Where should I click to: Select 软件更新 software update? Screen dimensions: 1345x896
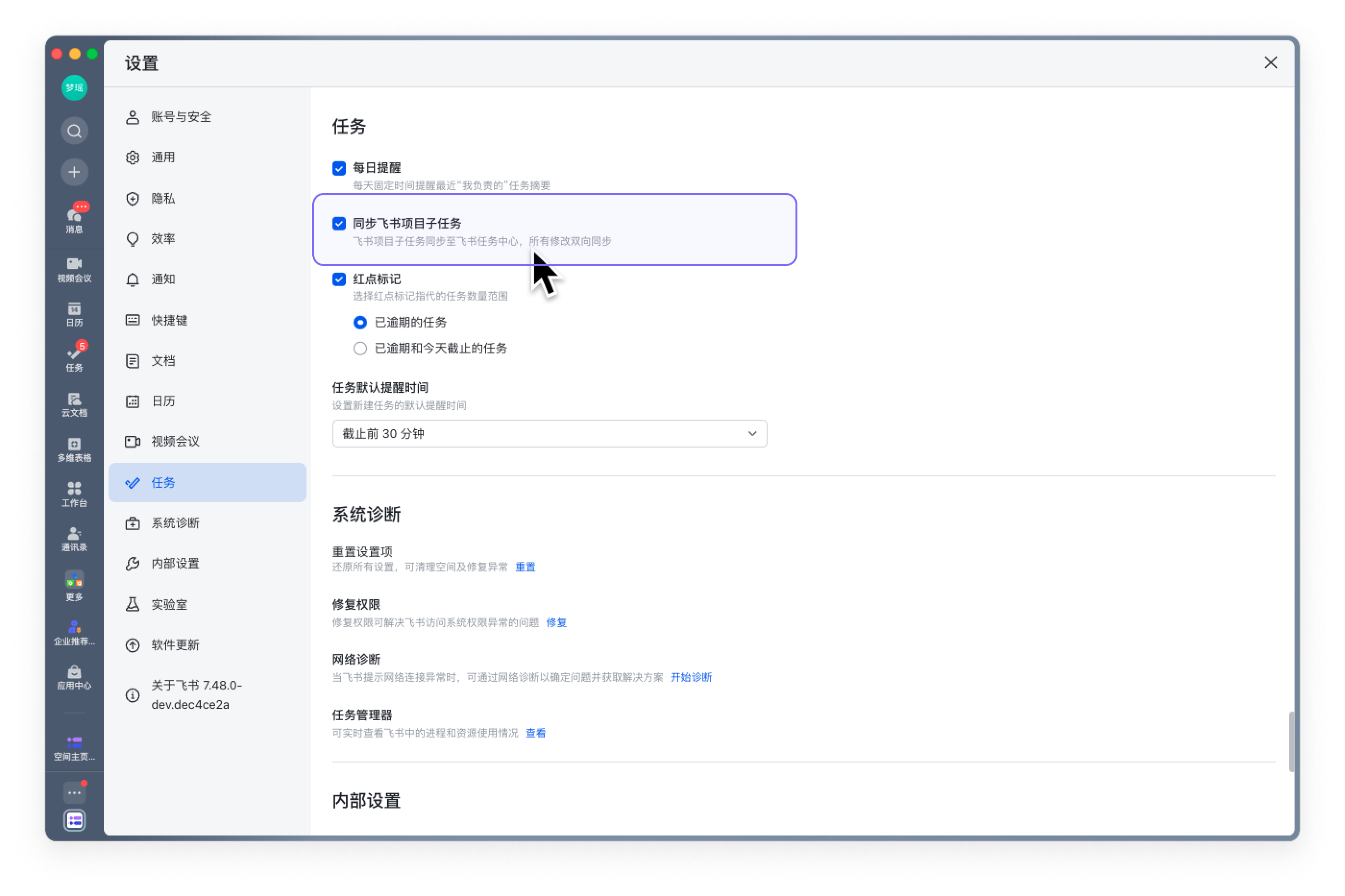click(x=207, y=644)
